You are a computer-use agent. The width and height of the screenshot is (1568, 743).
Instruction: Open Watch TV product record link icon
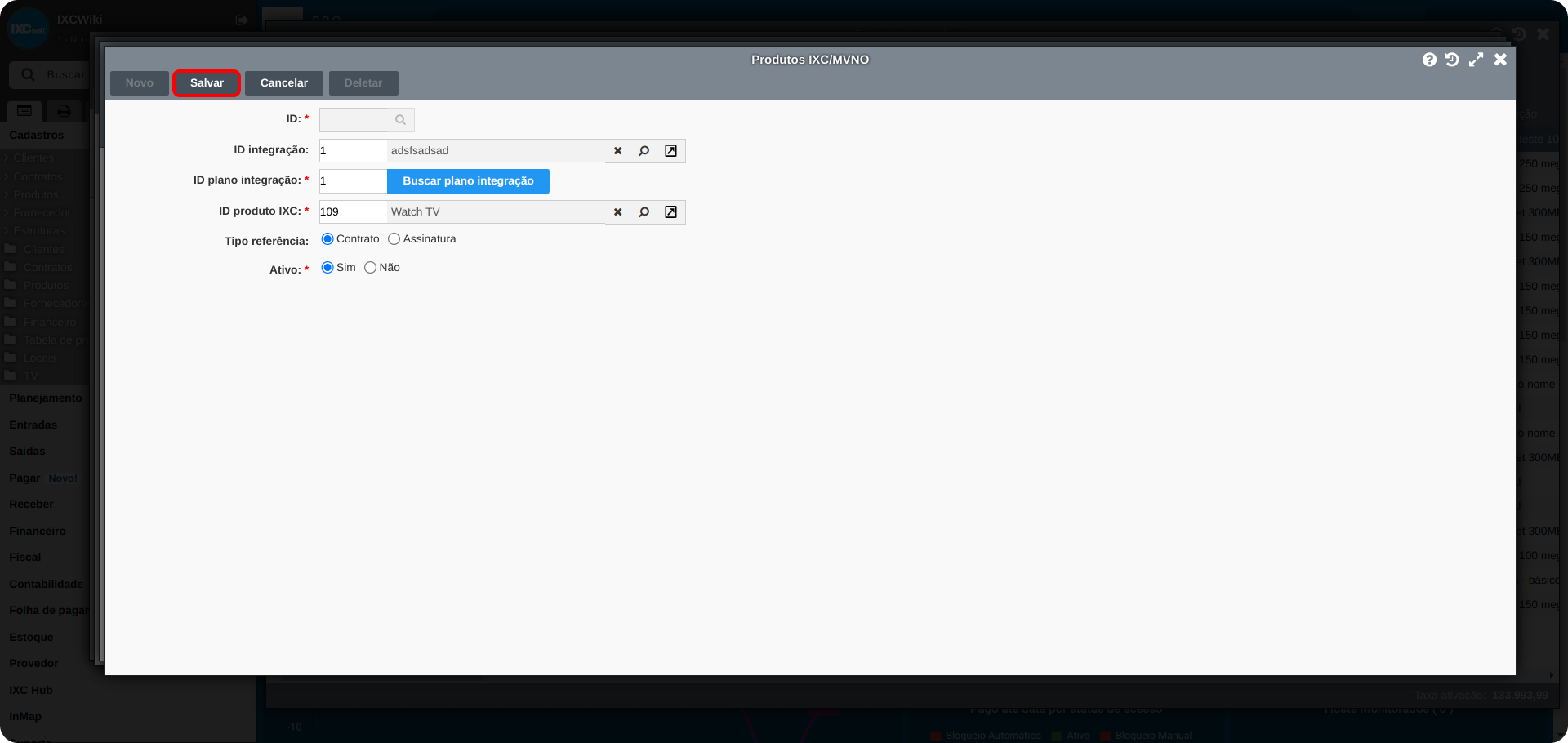pyautogui.click(x=670, y=212)
